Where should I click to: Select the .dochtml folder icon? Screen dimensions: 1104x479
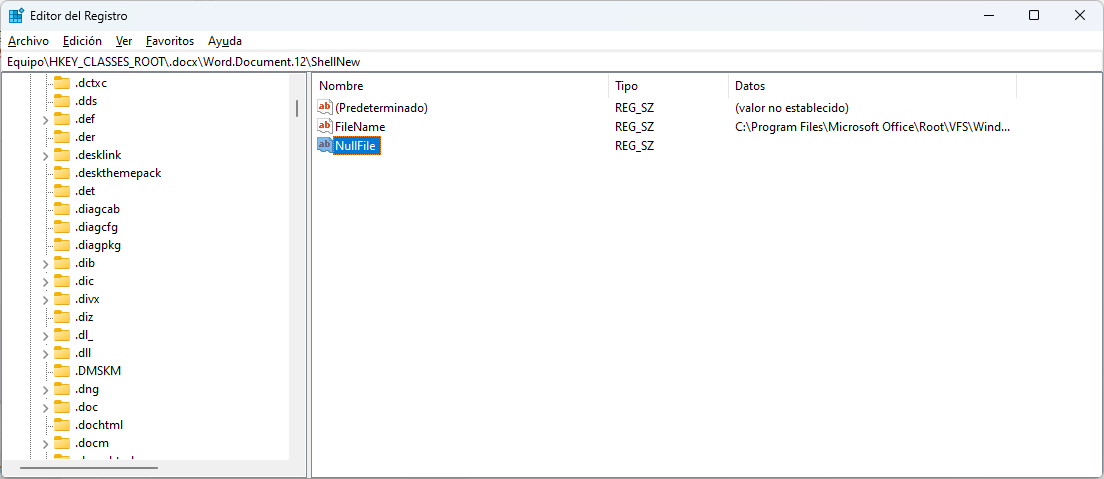63,425
